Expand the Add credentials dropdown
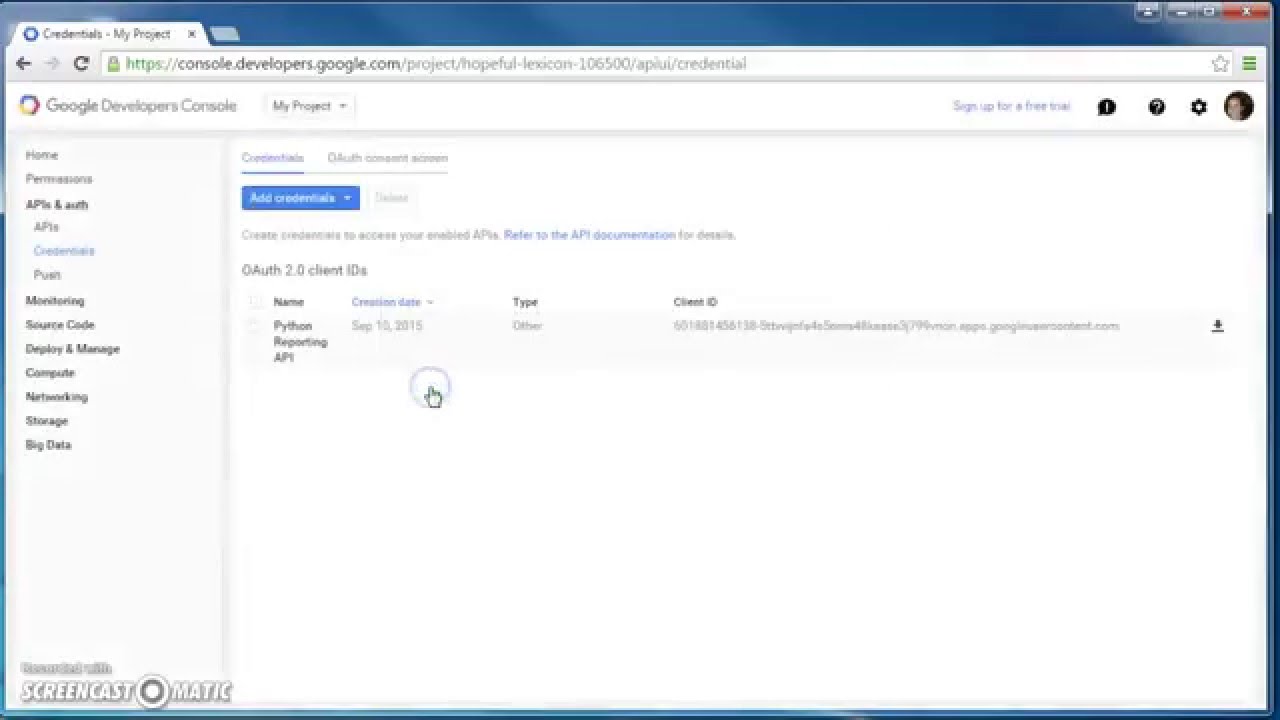The image size is (1280, 720). click(300, 198)
